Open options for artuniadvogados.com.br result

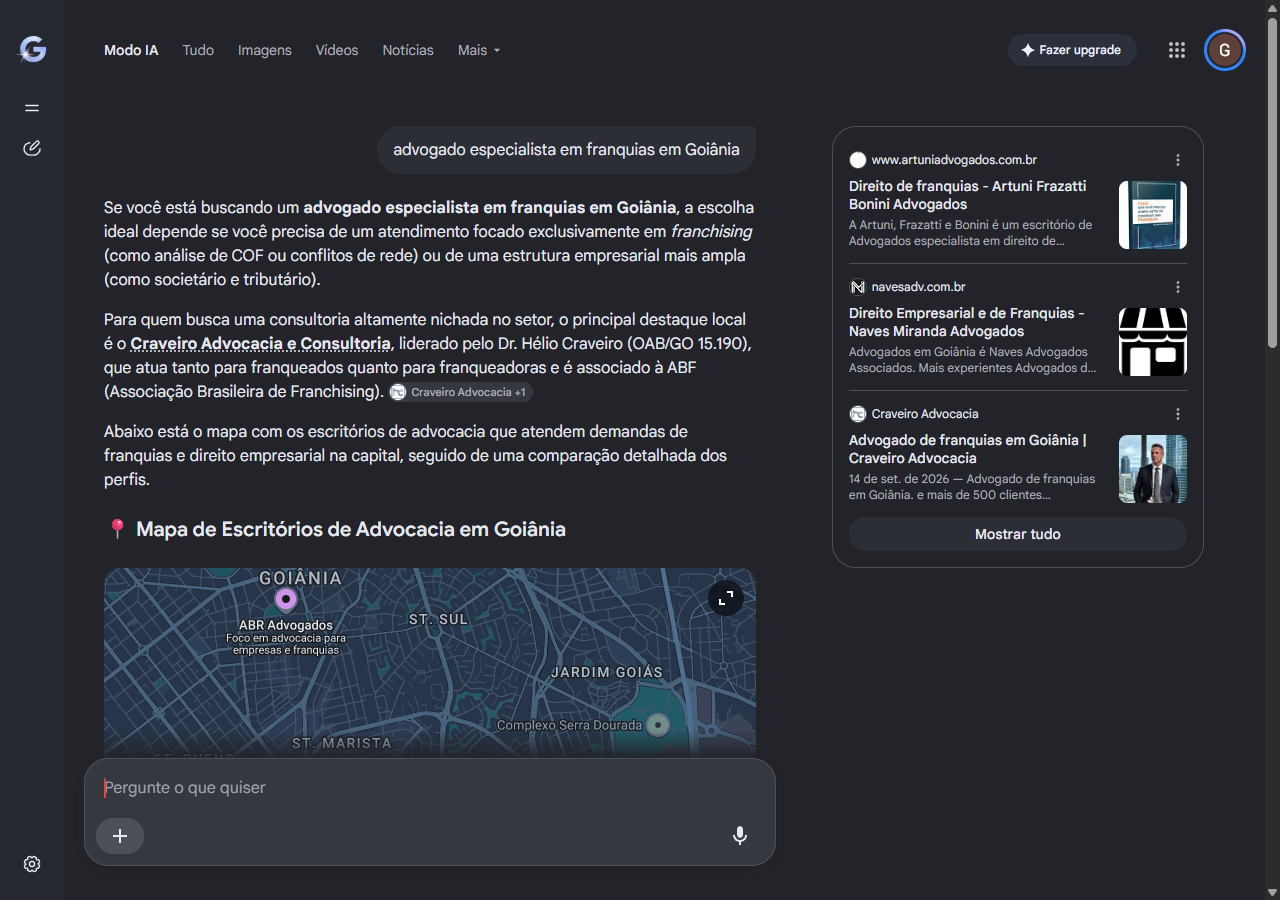pyautogui.click(x=1178, y=160)
